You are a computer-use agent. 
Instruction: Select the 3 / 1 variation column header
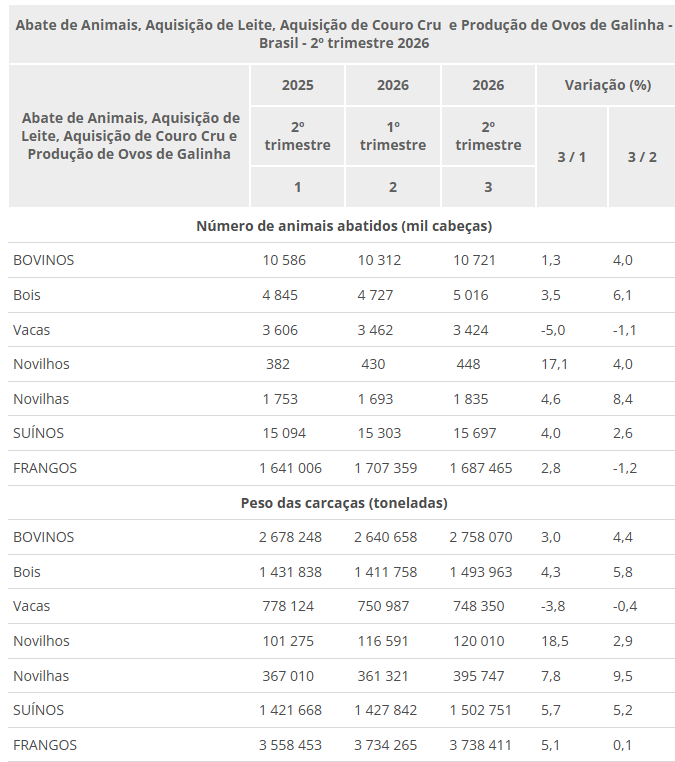pos(571,157)
